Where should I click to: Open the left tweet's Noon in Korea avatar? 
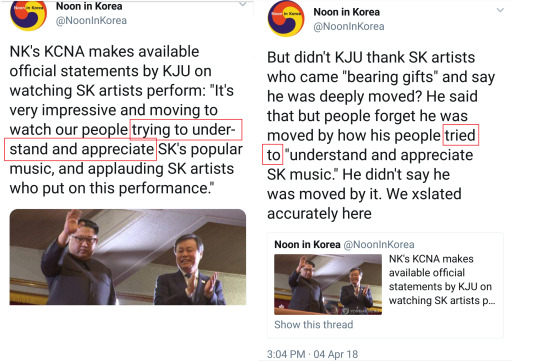point(29,15)
